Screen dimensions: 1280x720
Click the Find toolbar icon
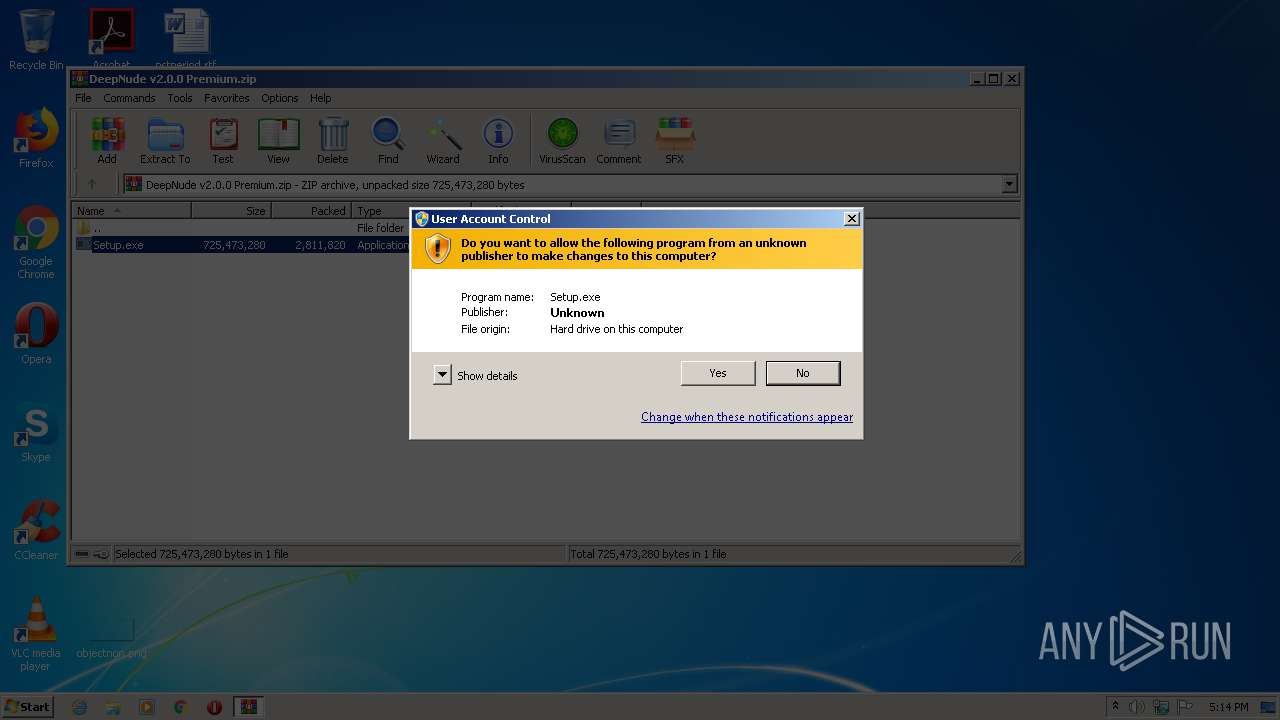[x=388, y=140]
